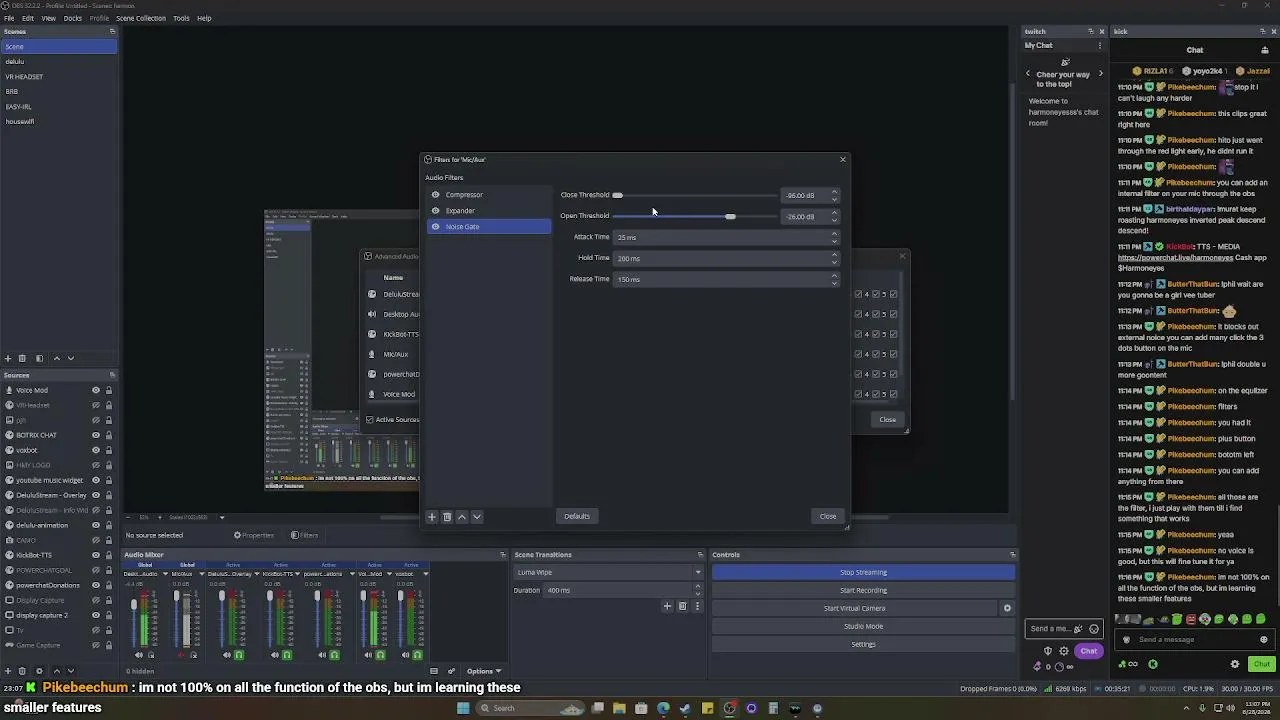The width and height of the screenshot is (1280, 720).
Task: Open source properties gear in Sources toolbar
Action: point(39,671)
